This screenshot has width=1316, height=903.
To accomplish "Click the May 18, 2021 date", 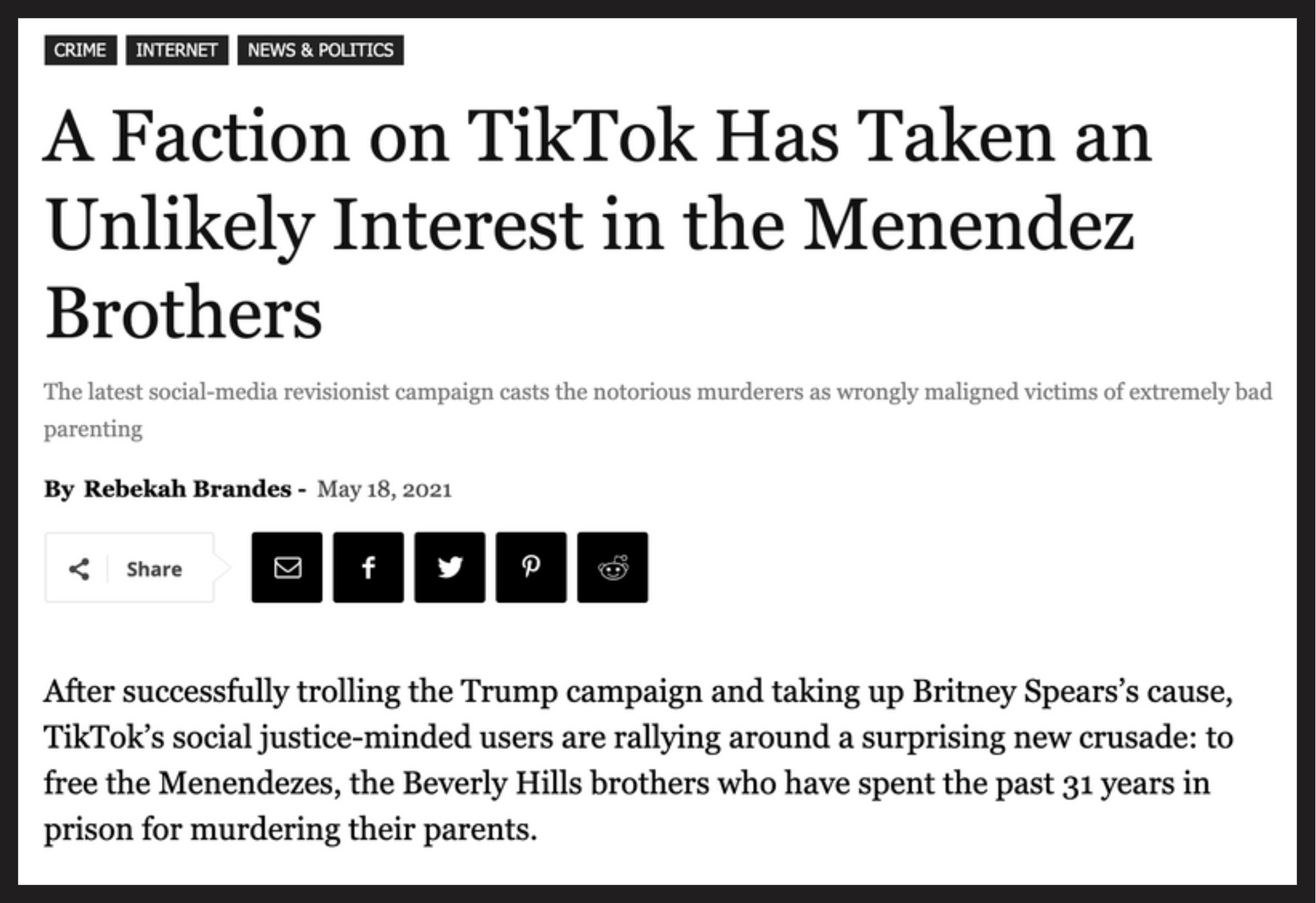I will (x=385, y=489).
